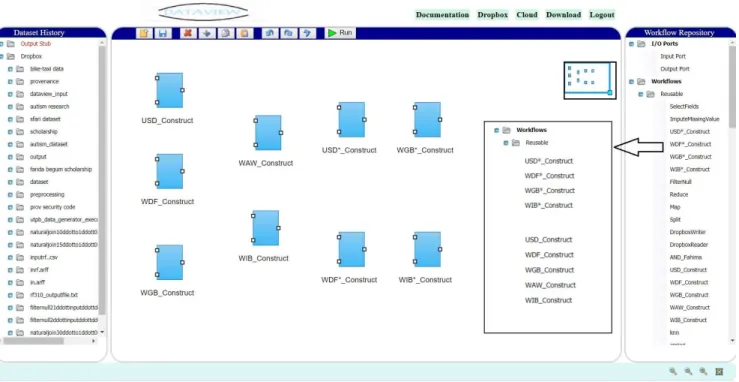Select the knn item in the repository
739x382 pixels.
coord(674,333)
